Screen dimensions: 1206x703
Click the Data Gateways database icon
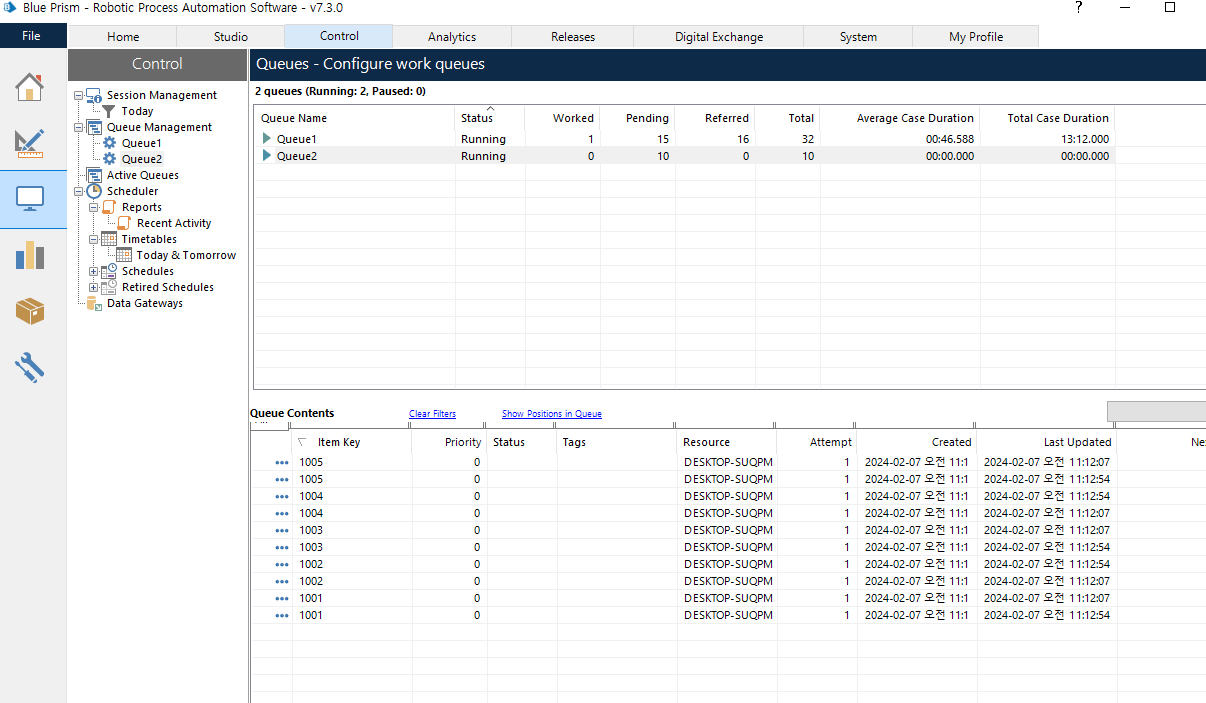coord(94,303)
